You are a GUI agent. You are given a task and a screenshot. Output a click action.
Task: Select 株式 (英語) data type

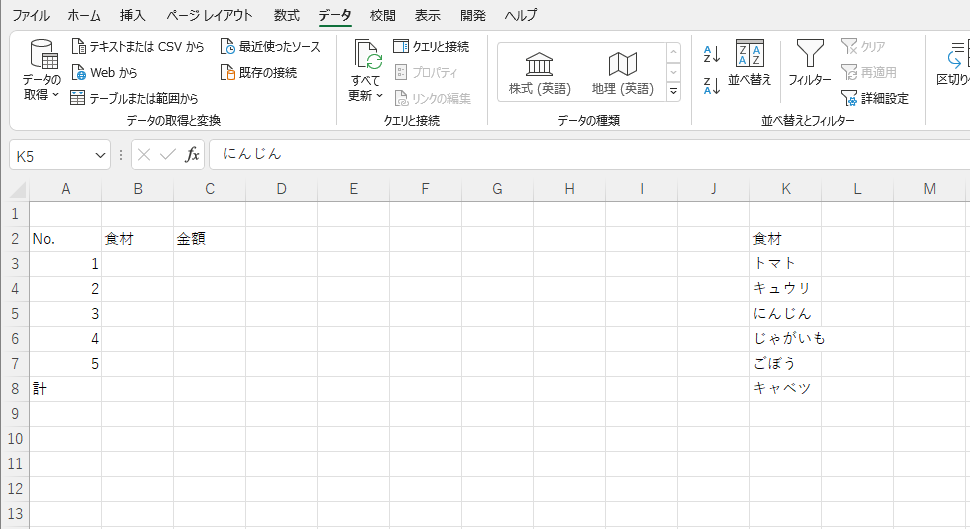539,73
